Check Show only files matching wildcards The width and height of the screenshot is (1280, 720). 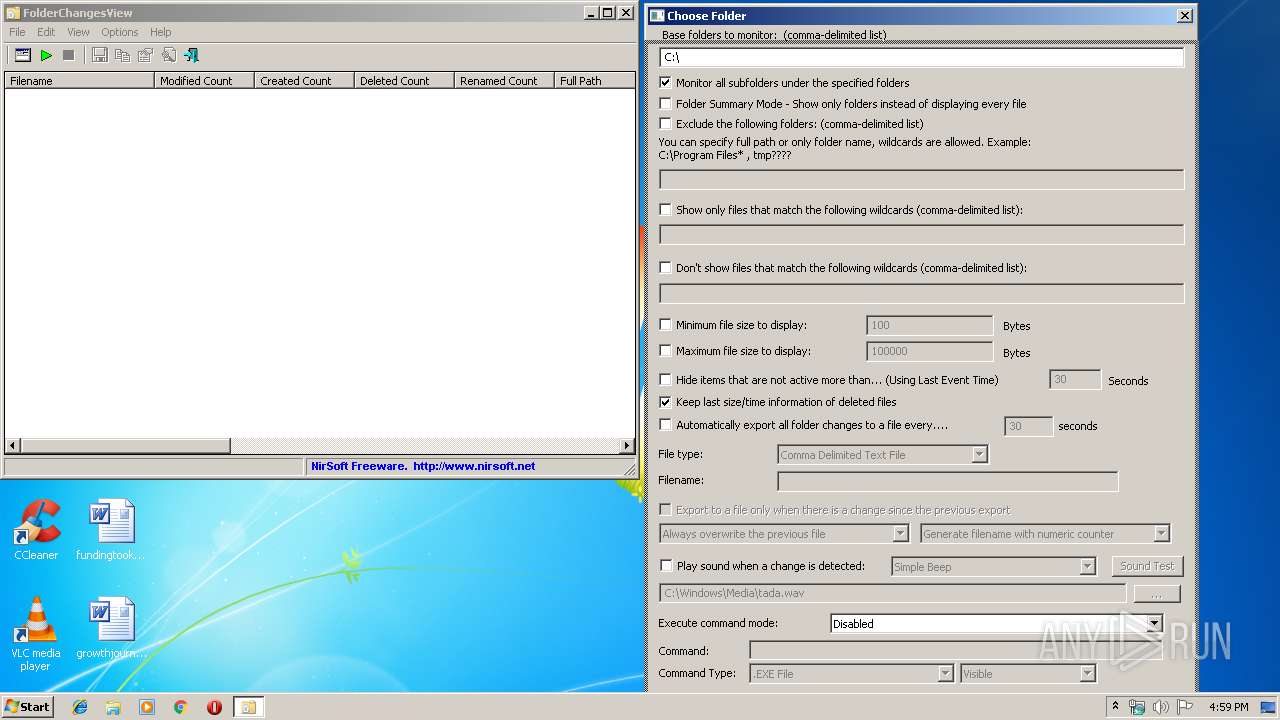coord(666,210)
